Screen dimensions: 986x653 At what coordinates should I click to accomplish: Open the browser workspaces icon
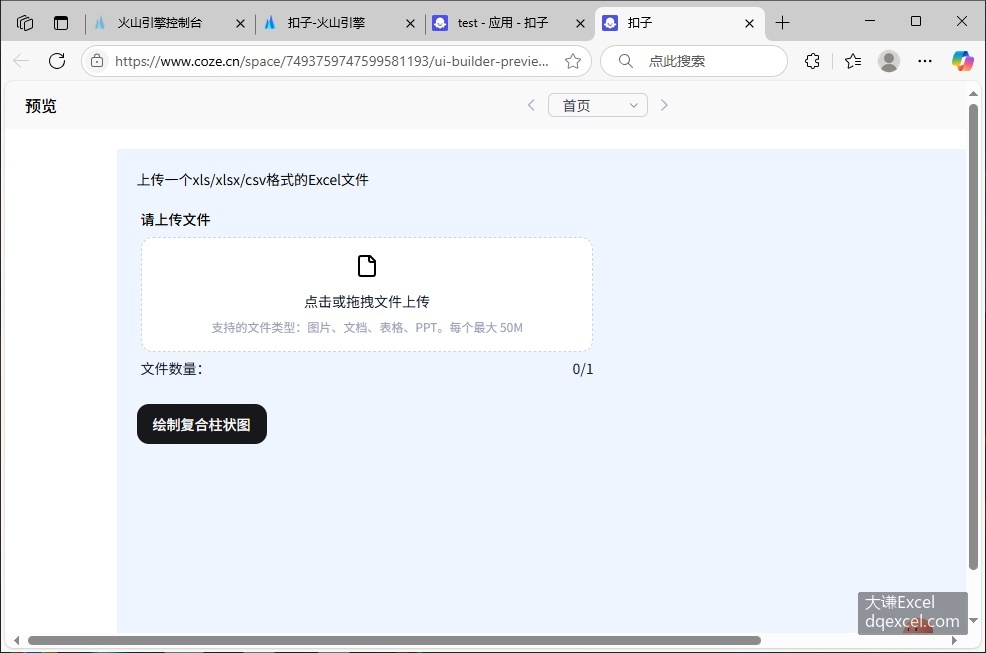click(x=25, y=23)
